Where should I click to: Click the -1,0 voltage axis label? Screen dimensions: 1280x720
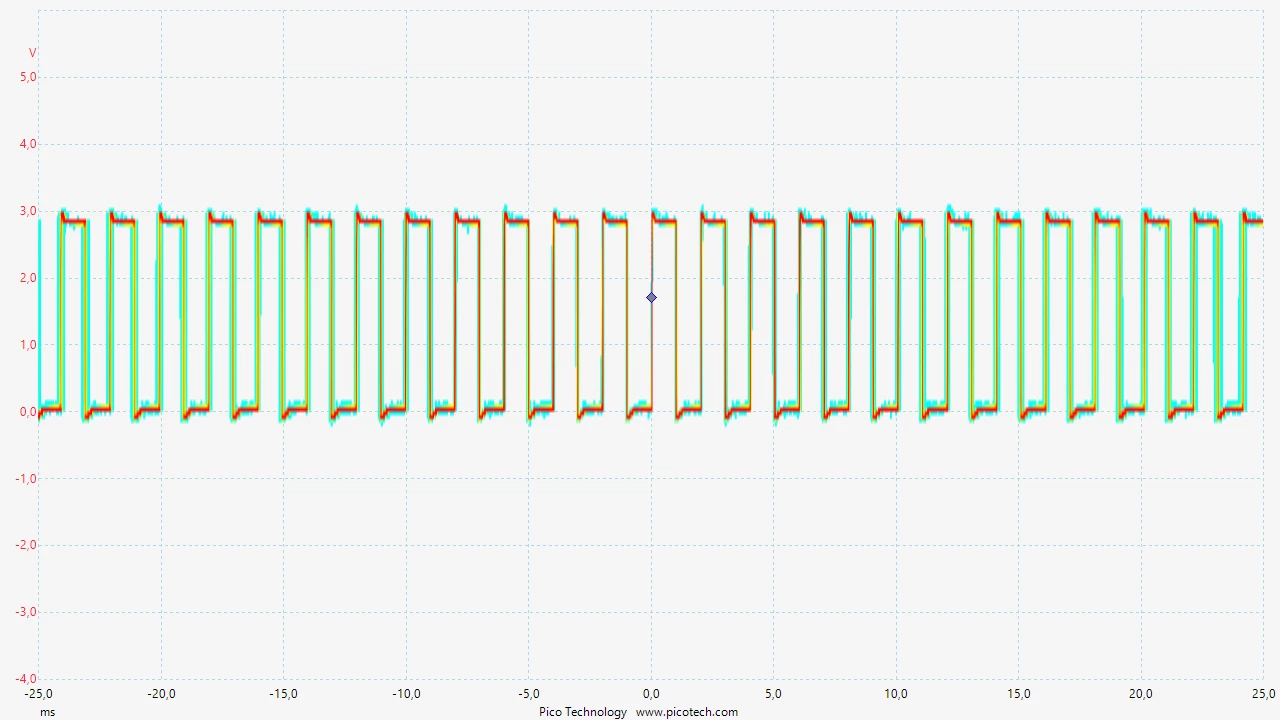pos(26,479)
